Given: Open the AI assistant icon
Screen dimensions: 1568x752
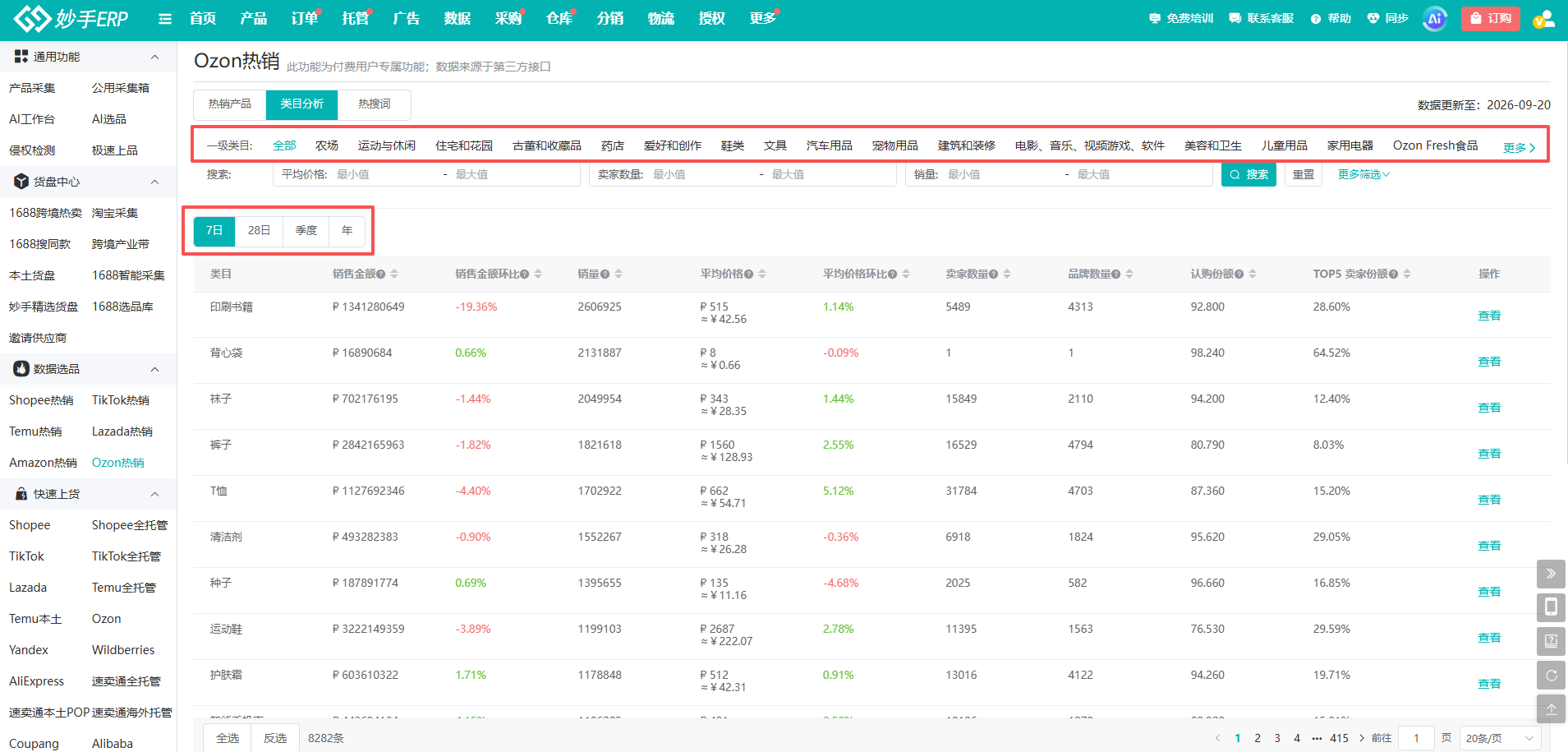Looking at the screenshot, I should click(1435, 19).
